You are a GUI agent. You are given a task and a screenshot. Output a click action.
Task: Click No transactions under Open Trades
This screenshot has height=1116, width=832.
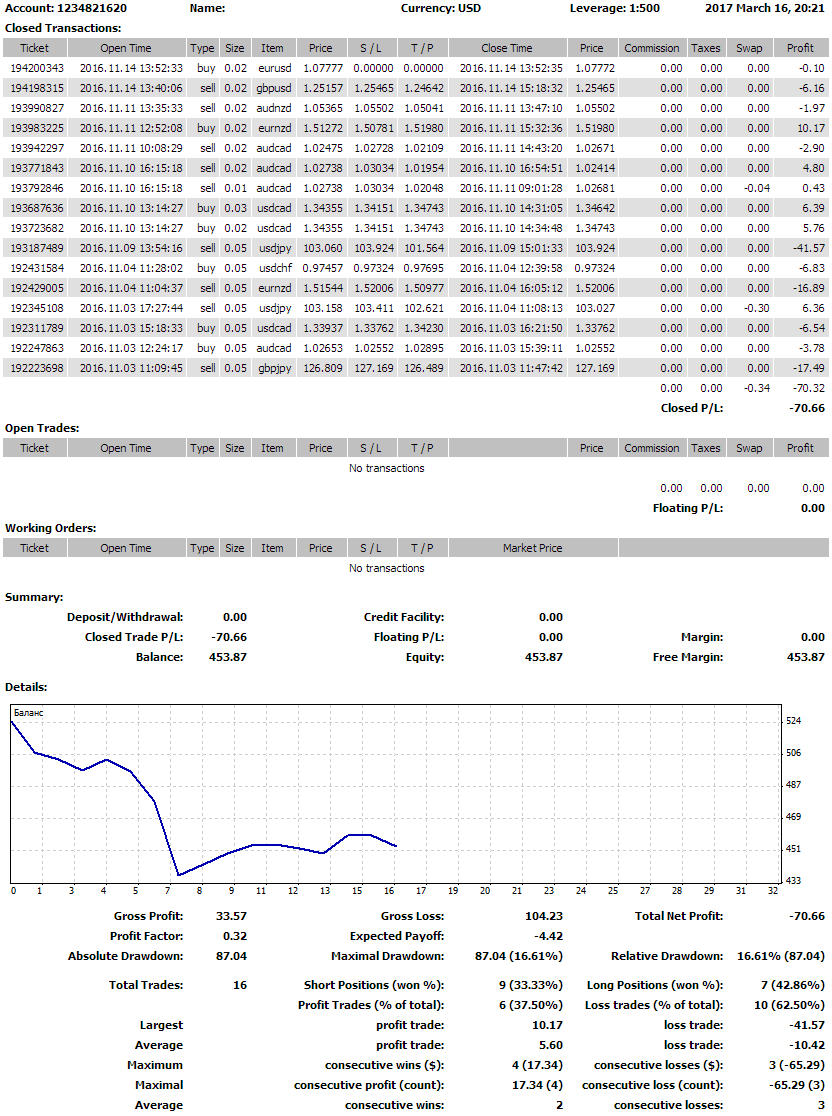[386, 468]
